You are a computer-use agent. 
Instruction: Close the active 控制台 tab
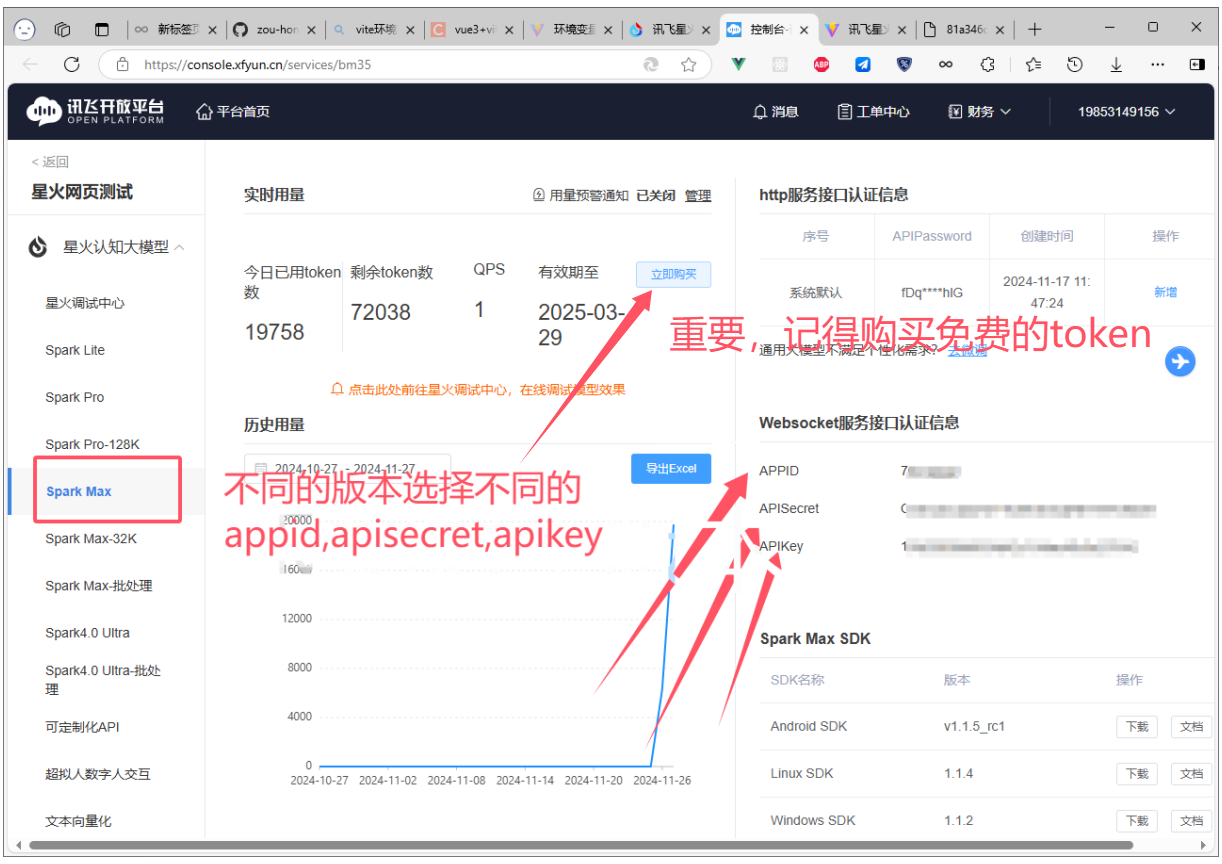pyautogui.click(x=803, y=30)
